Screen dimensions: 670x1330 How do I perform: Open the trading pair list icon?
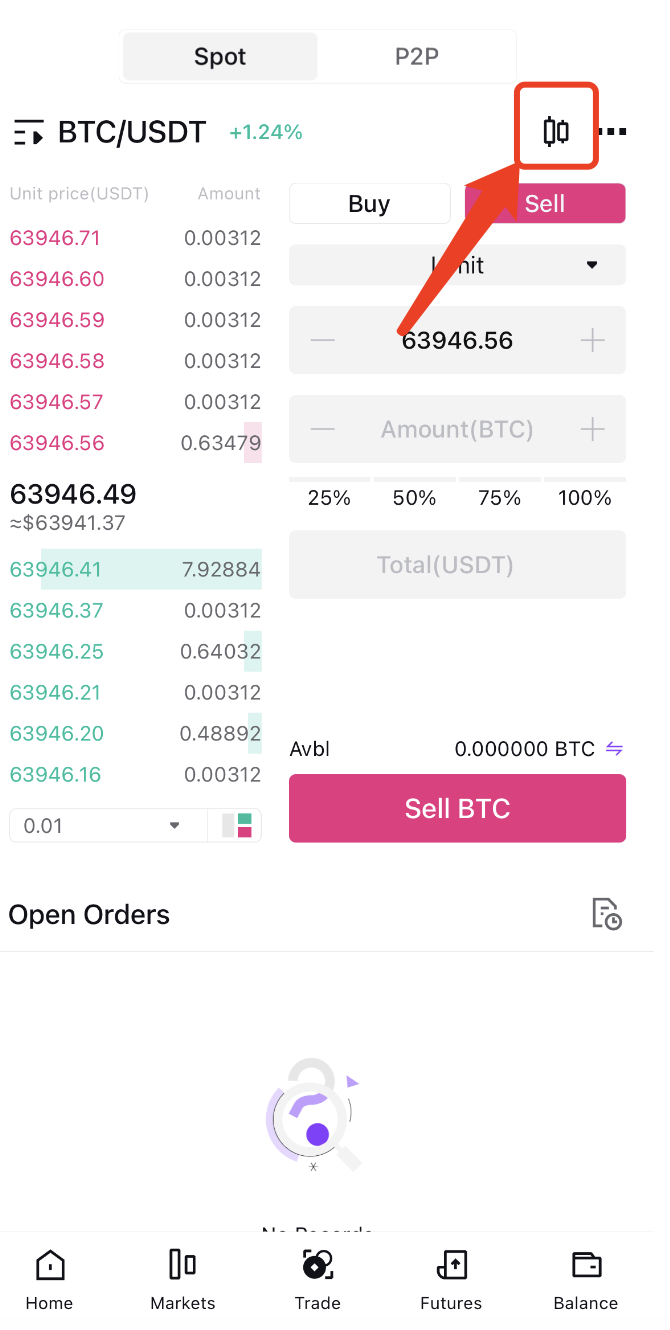28,132
